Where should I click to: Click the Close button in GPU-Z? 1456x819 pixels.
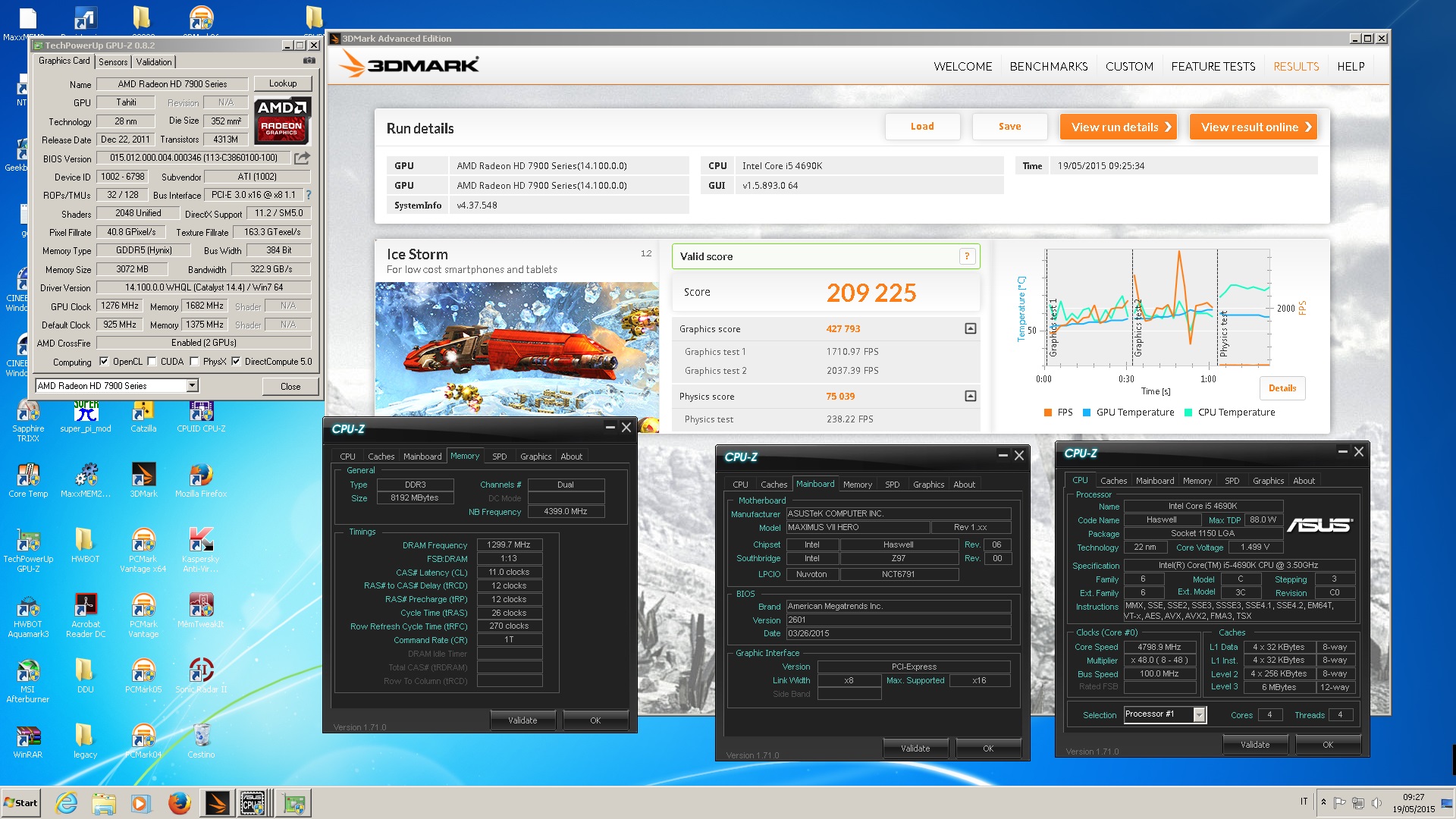tap(290, 387)
